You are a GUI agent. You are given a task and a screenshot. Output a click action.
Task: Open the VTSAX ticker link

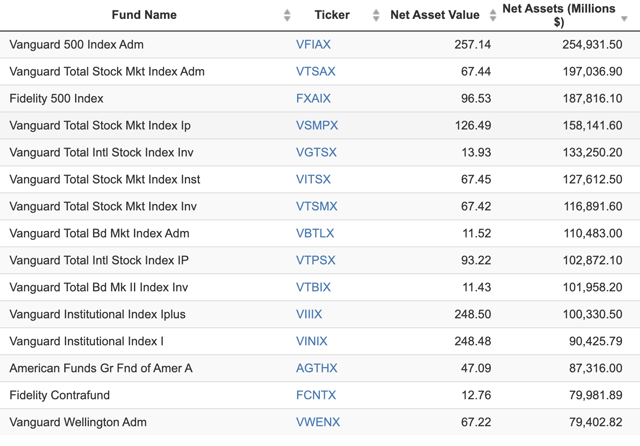[315, 72]
